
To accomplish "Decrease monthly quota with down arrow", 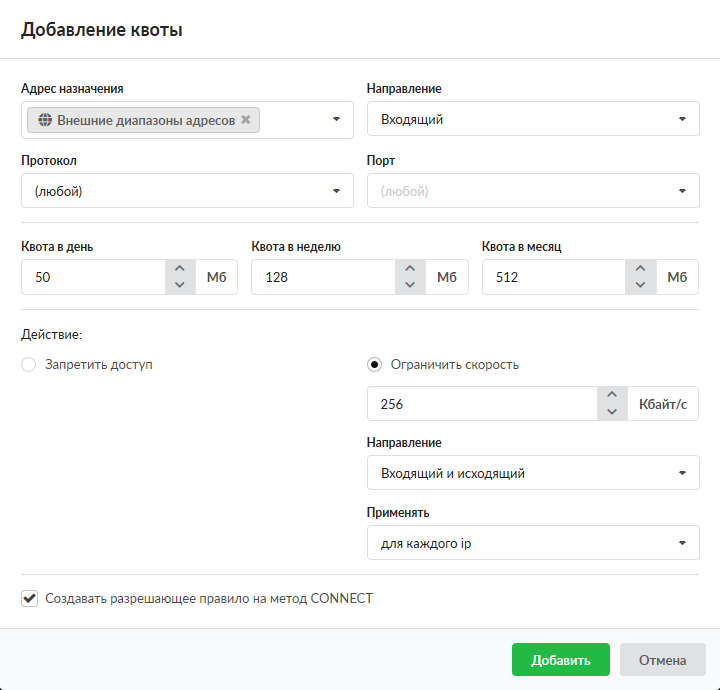I will pyautogui.click(x=640, y=285).
